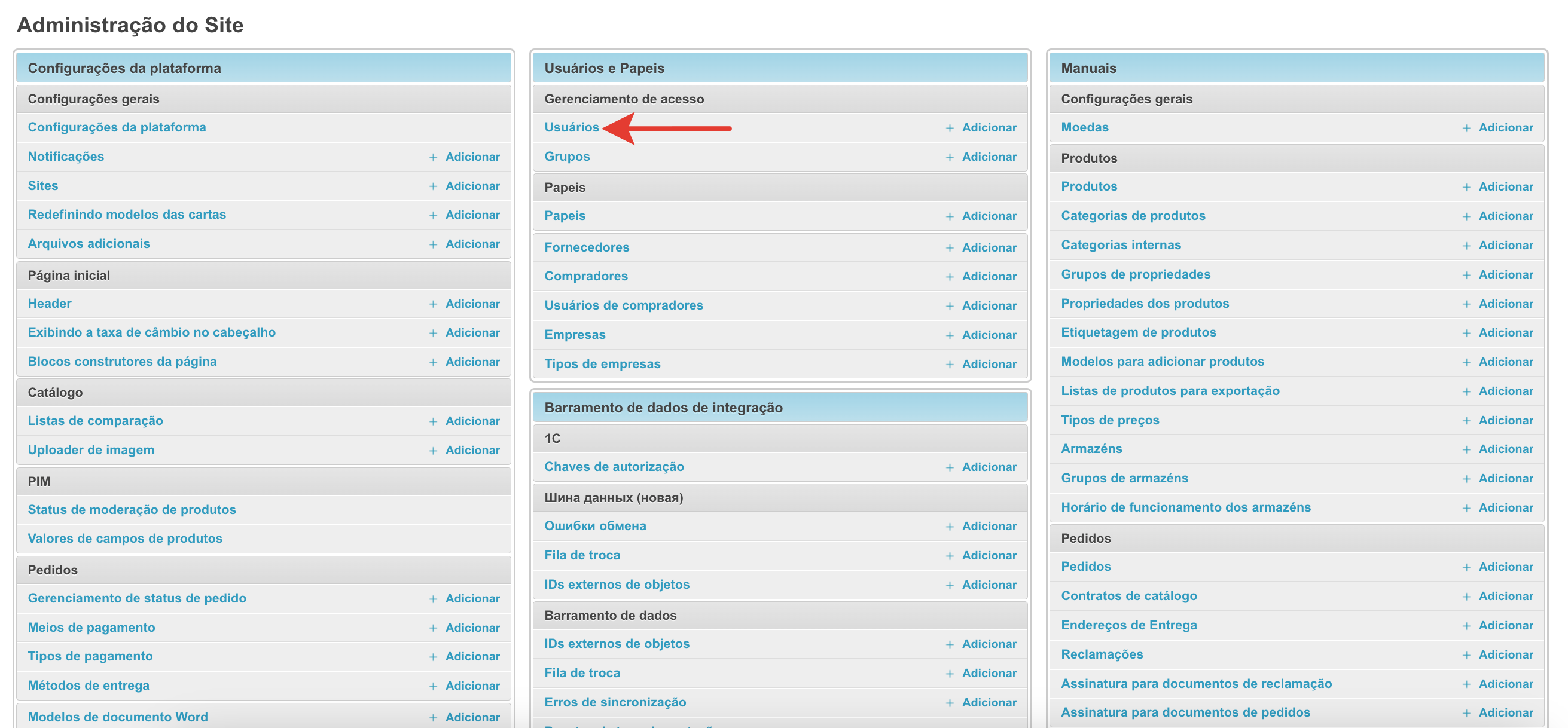Click the plus icon for Chaves de autorização
Viewport: 1568px width, 728px height.
tap(949, 467)
